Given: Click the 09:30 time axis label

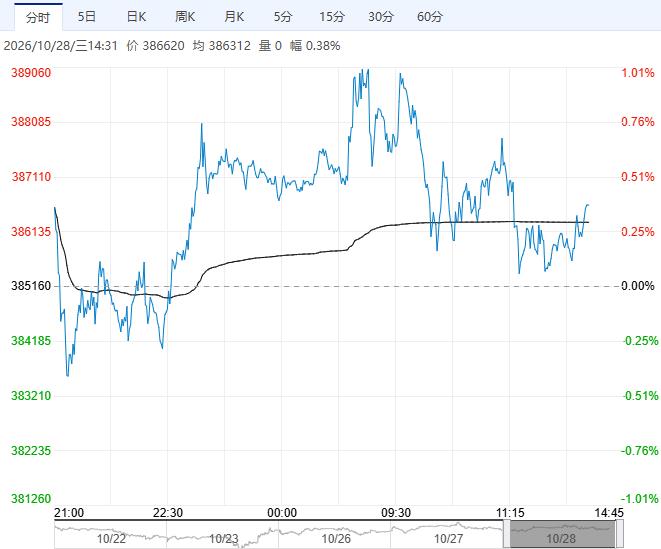Looking at the screenshot, I should 396,513.
